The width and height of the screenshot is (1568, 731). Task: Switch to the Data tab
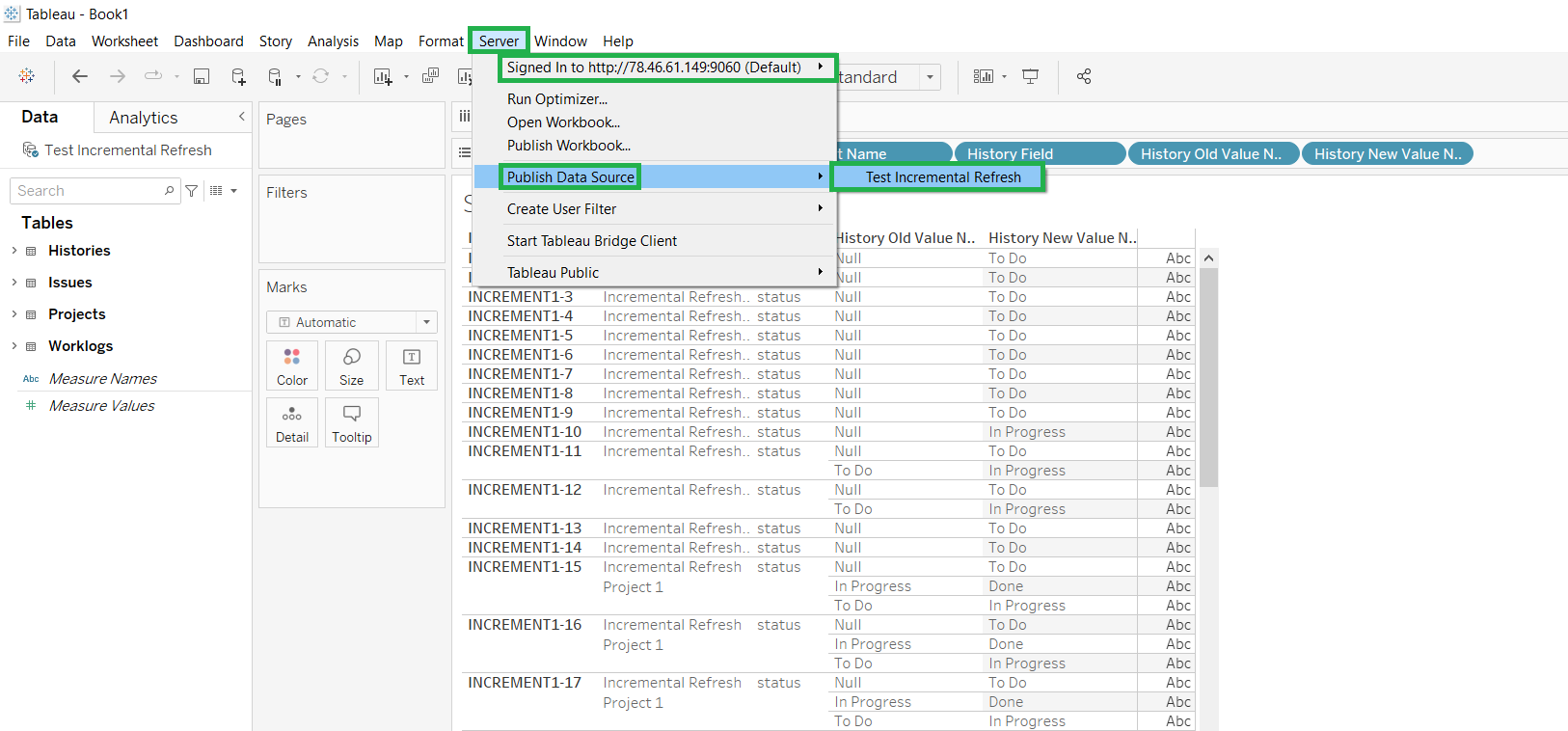tap(40, 117)
